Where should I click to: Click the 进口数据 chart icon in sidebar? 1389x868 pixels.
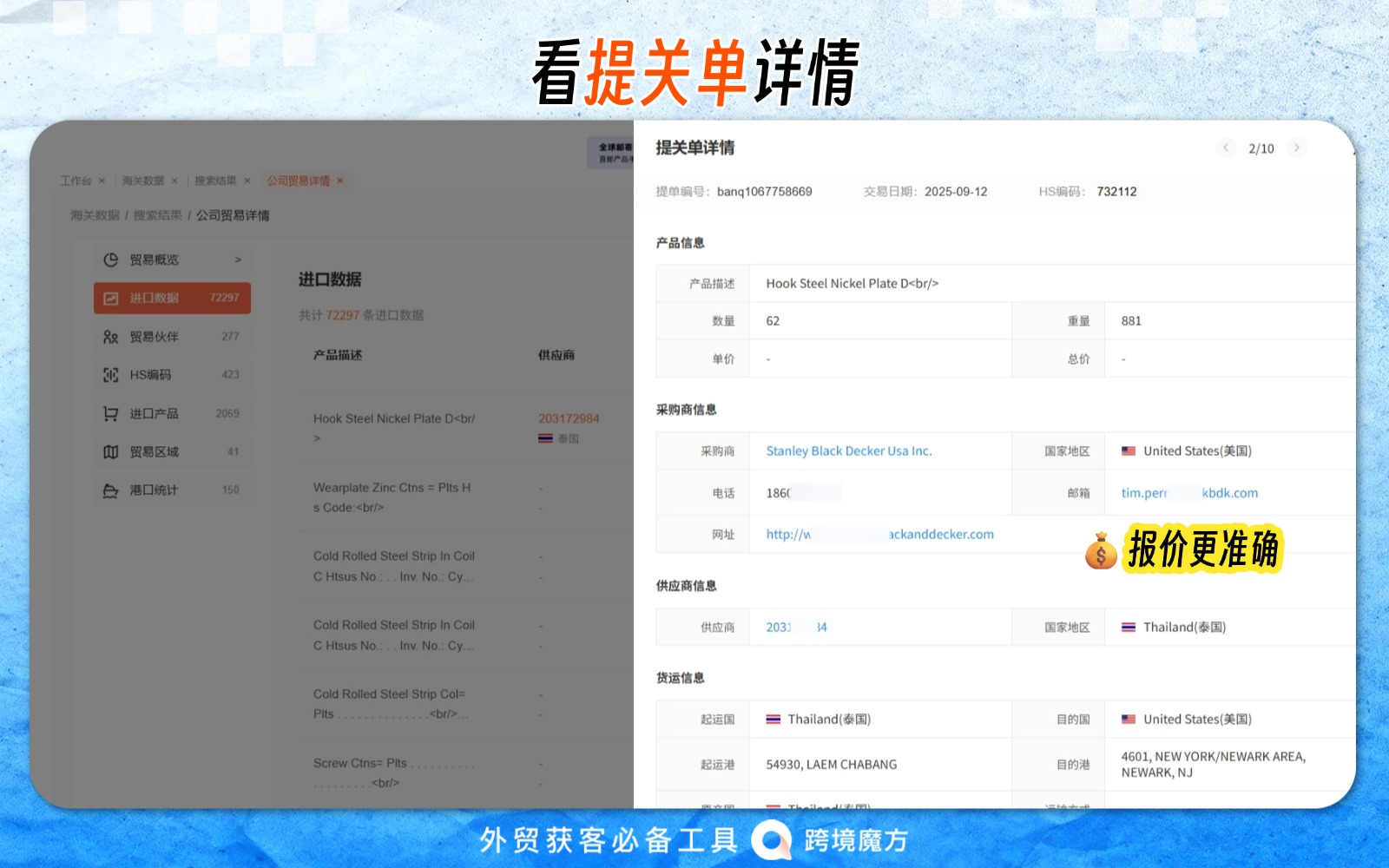(110, 298)
